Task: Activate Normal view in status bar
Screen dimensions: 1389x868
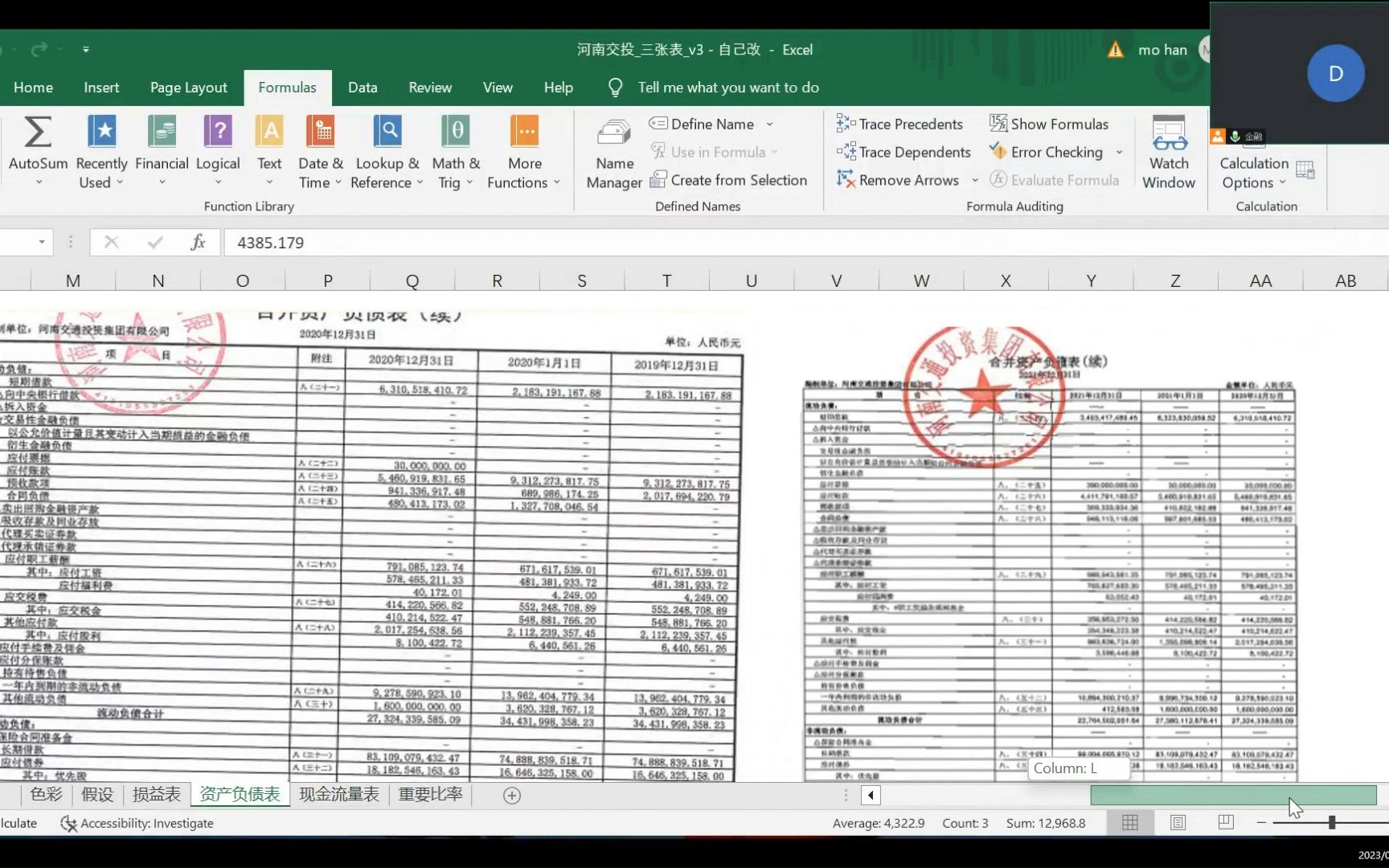Action: pyautogui.click(x=1129, y=822)
